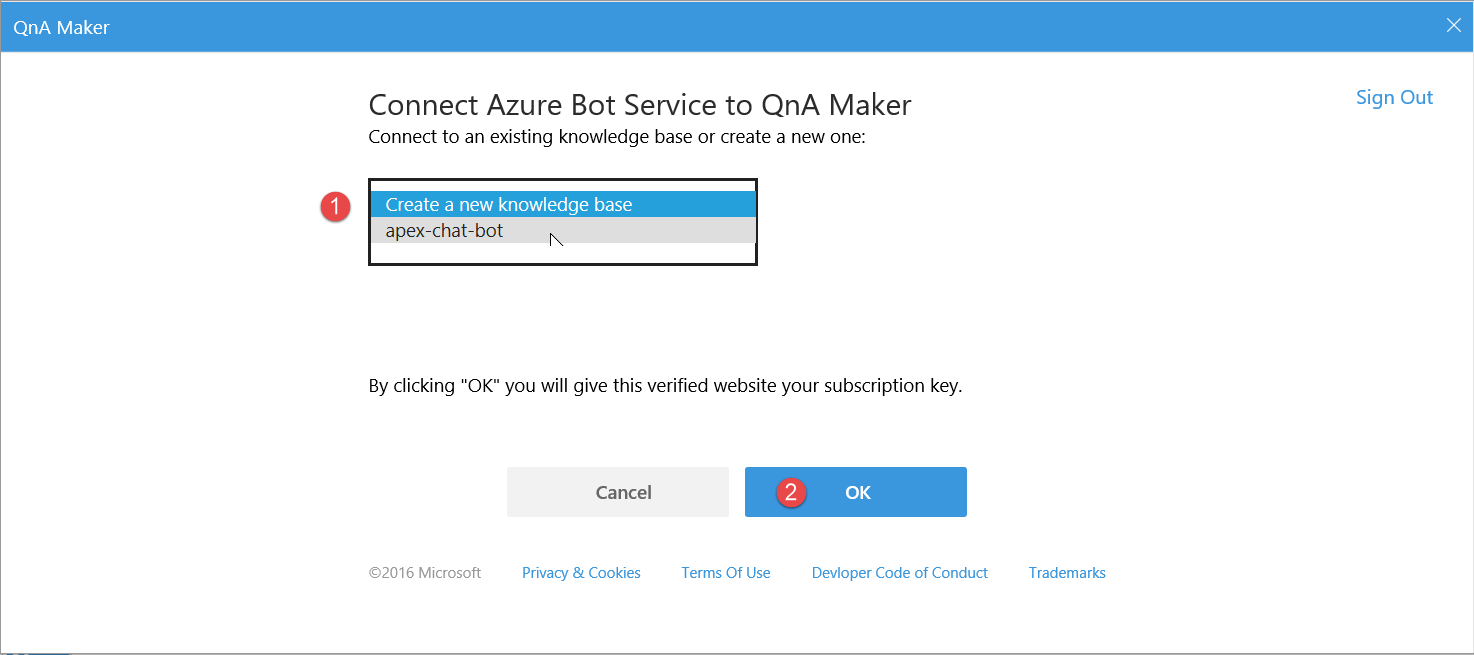
Task: Open the Privacy & Cookies link
Action: 581,573
